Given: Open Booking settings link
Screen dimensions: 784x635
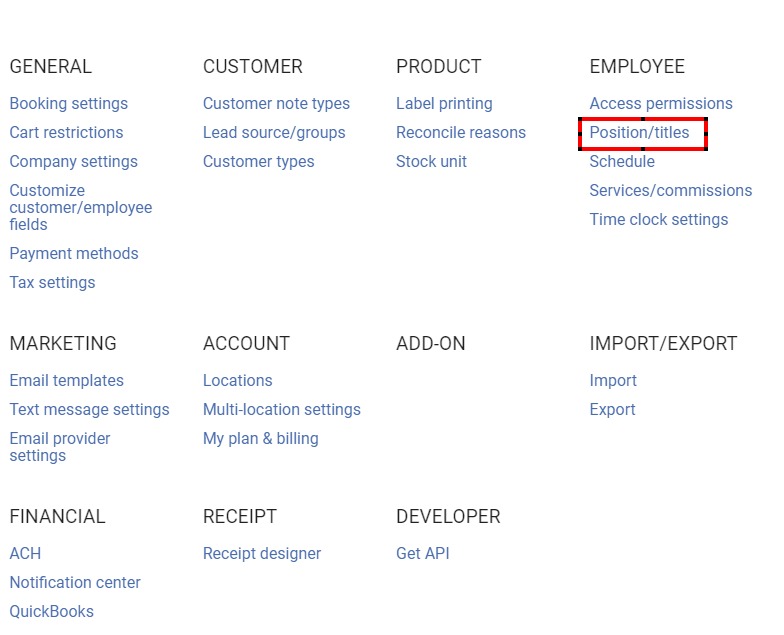Looking at the screenshot, I should click(x=69, y=104).
